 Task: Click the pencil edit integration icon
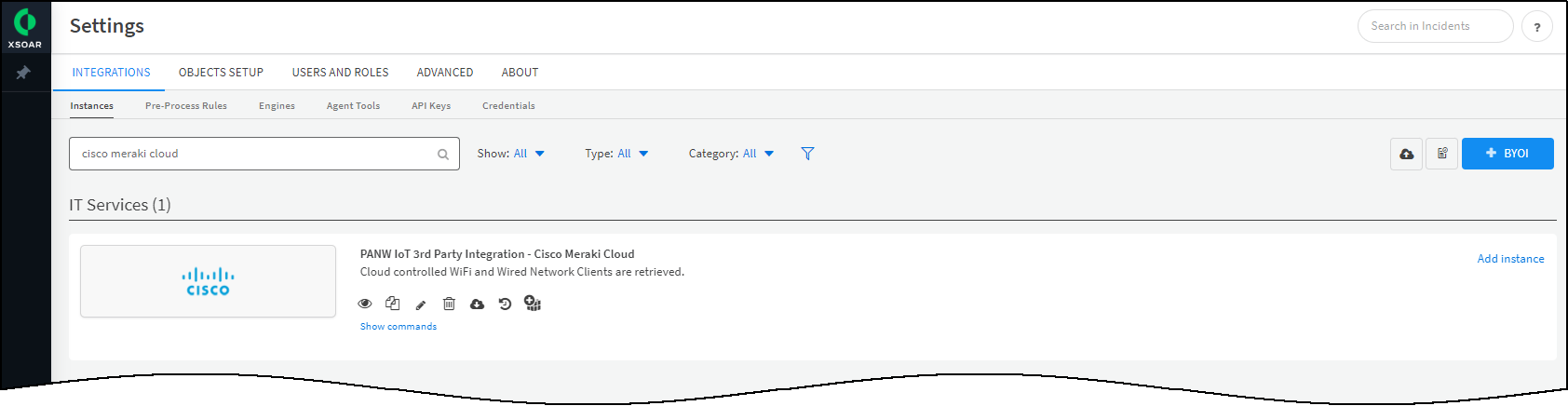point(421,304)
